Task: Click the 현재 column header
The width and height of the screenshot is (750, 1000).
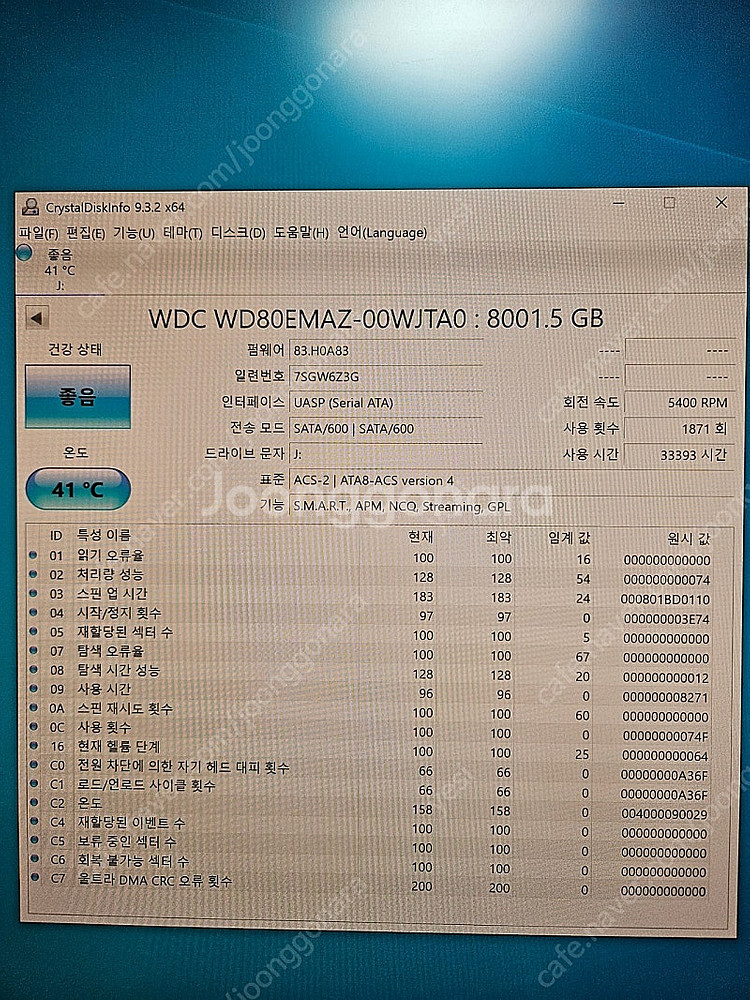Action: point(421,536)
